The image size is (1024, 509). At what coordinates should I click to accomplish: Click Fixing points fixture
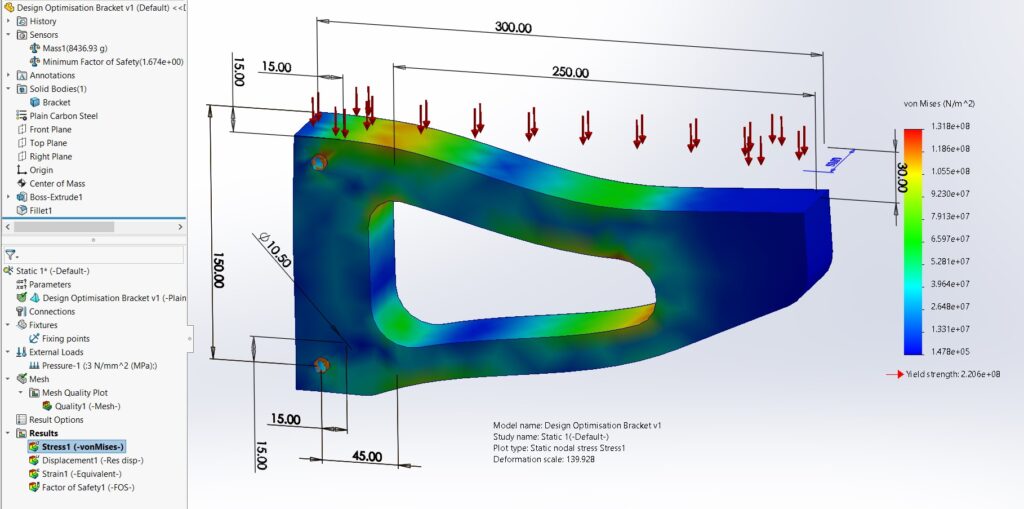click(65, 338)
